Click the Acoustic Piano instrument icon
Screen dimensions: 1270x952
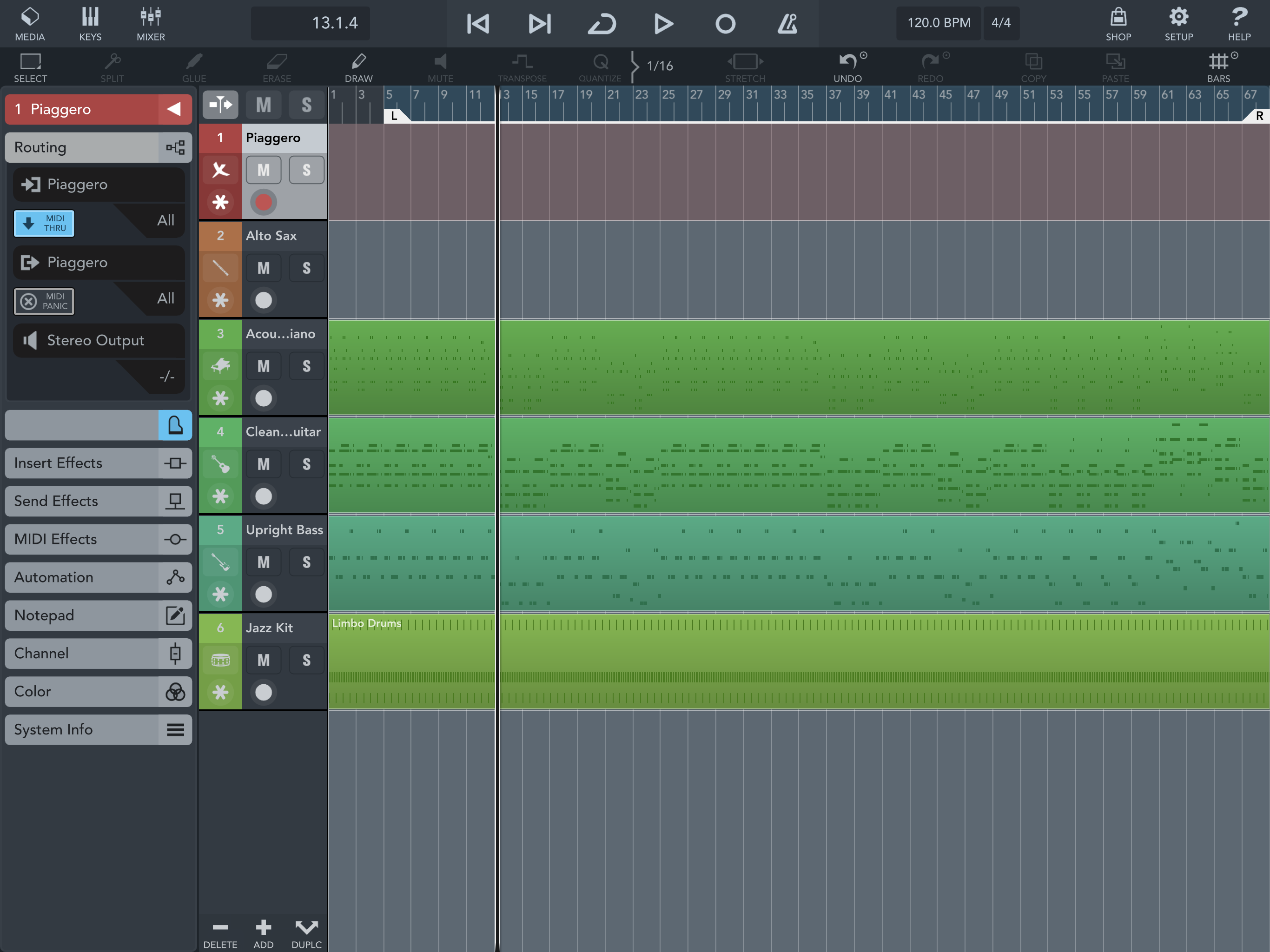220,366
